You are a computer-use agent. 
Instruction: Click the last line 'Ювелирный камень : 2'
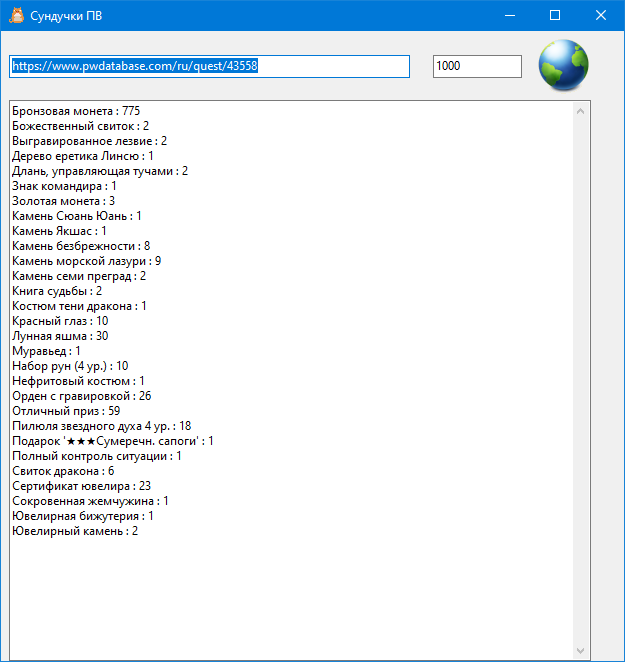click(75, 531)
